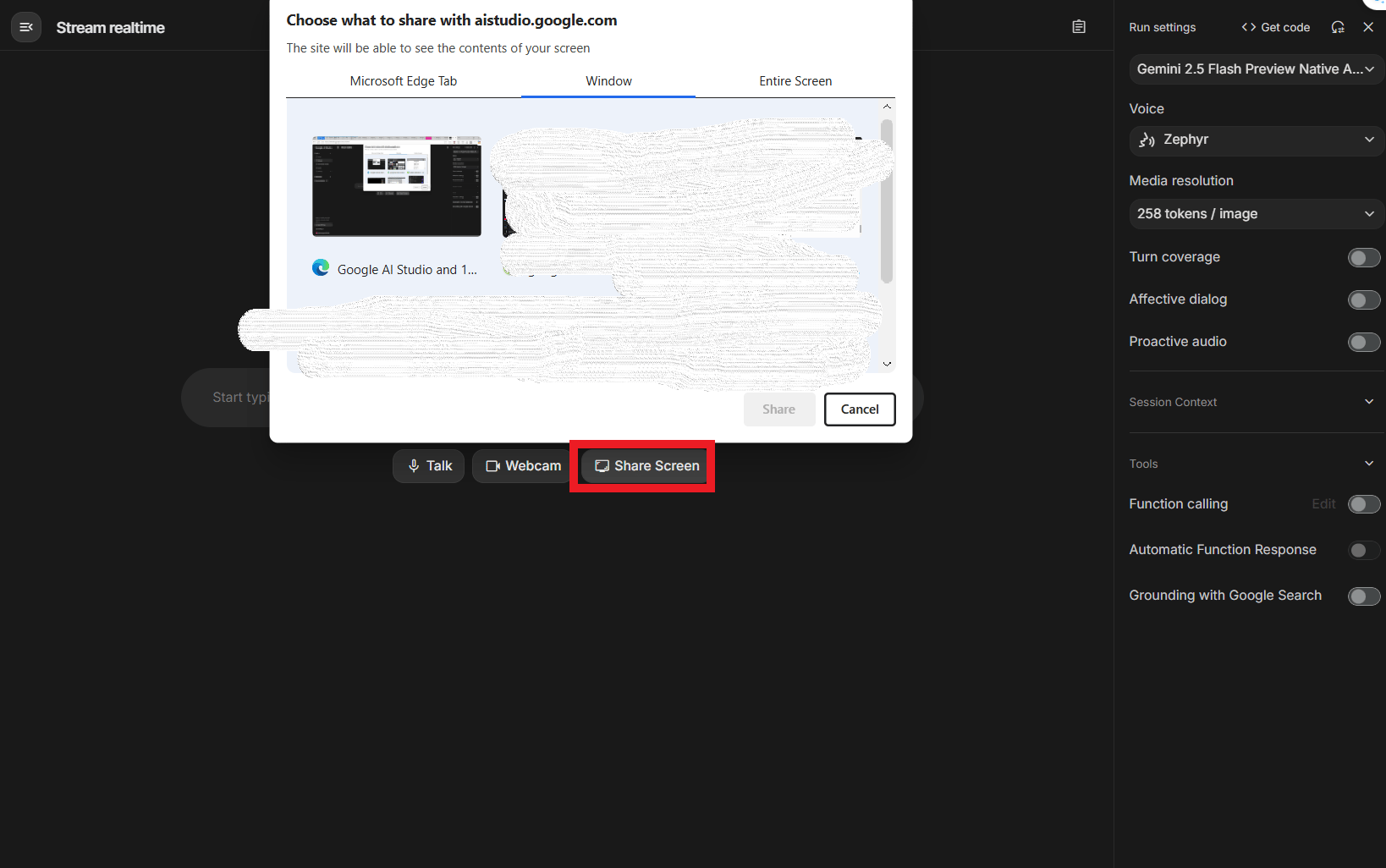The height and width of the screenshot is (868, 1386).
Task: Click the Voice label
Action: (1147, 109)
